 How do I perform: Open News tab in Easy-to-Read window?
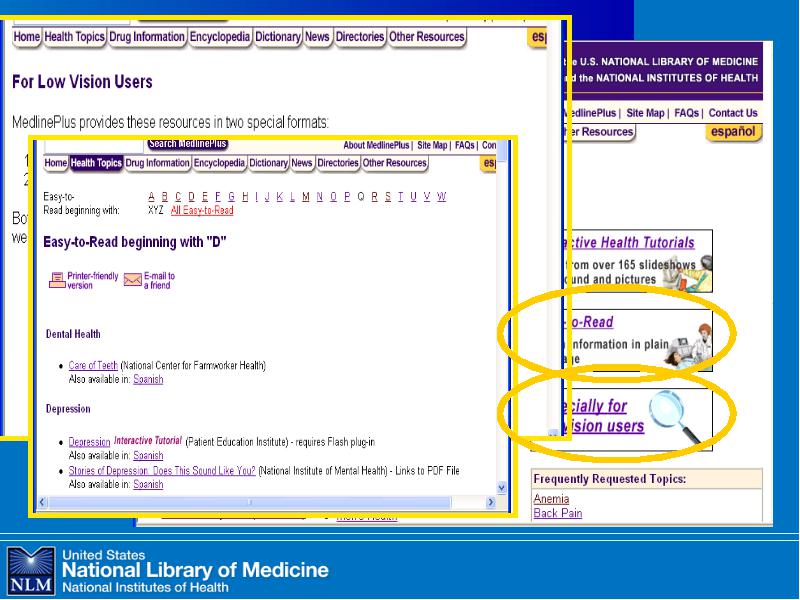click(302, 163)
